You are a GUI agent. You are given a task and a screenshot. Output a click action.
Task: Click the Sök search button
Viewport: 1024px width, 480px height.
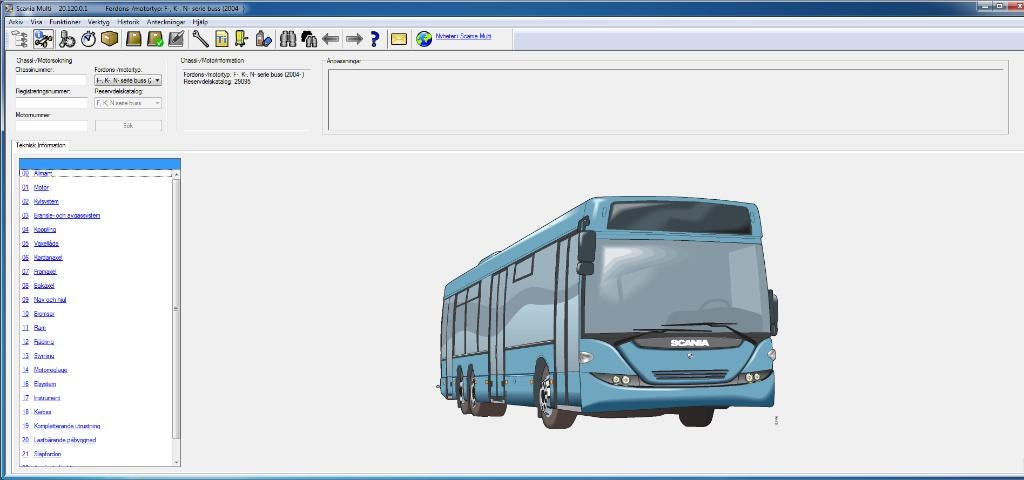[128, 125]
